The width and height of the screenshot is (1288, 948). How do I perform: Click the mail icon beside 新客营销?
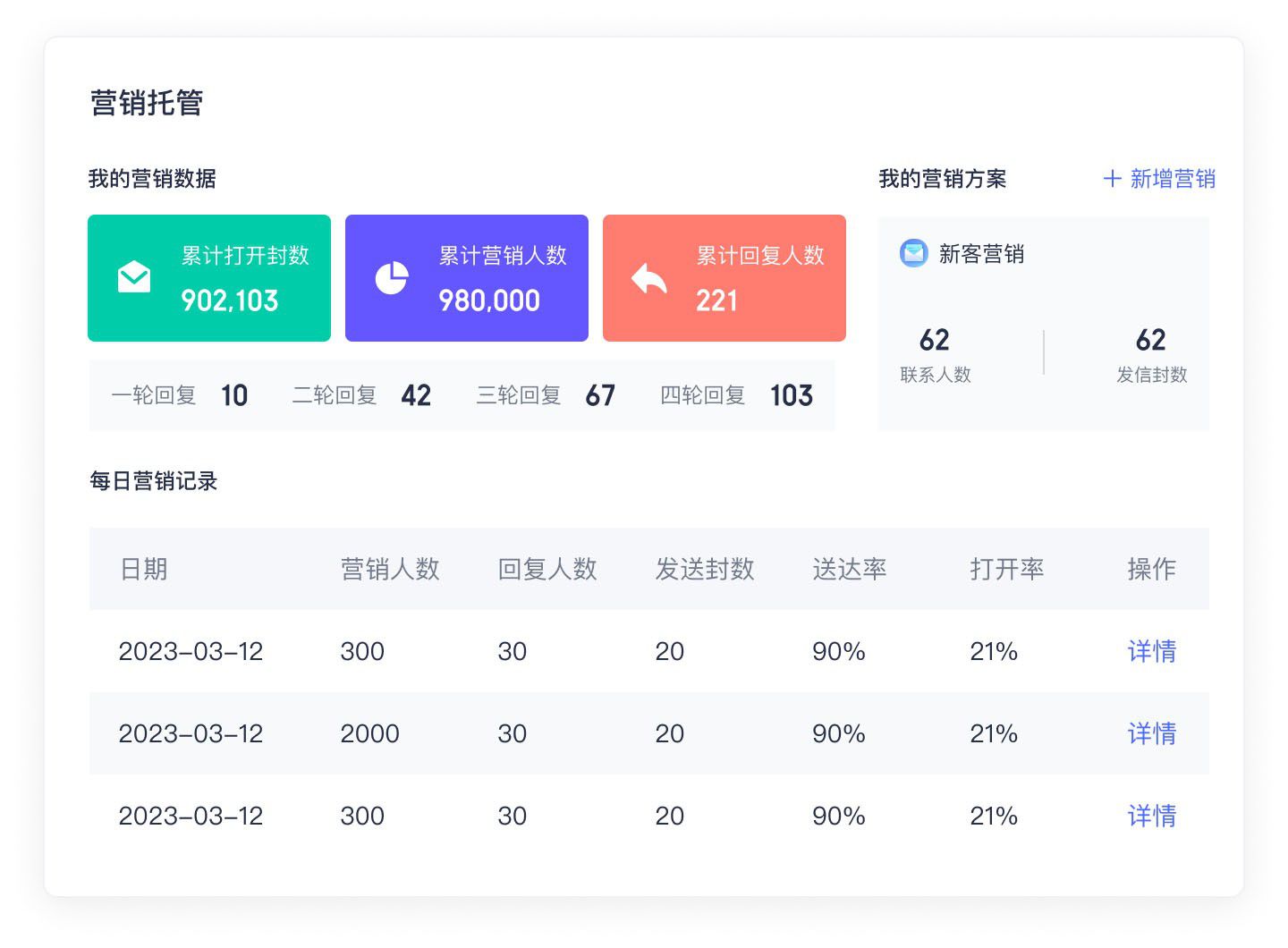[x=911, y=253]
